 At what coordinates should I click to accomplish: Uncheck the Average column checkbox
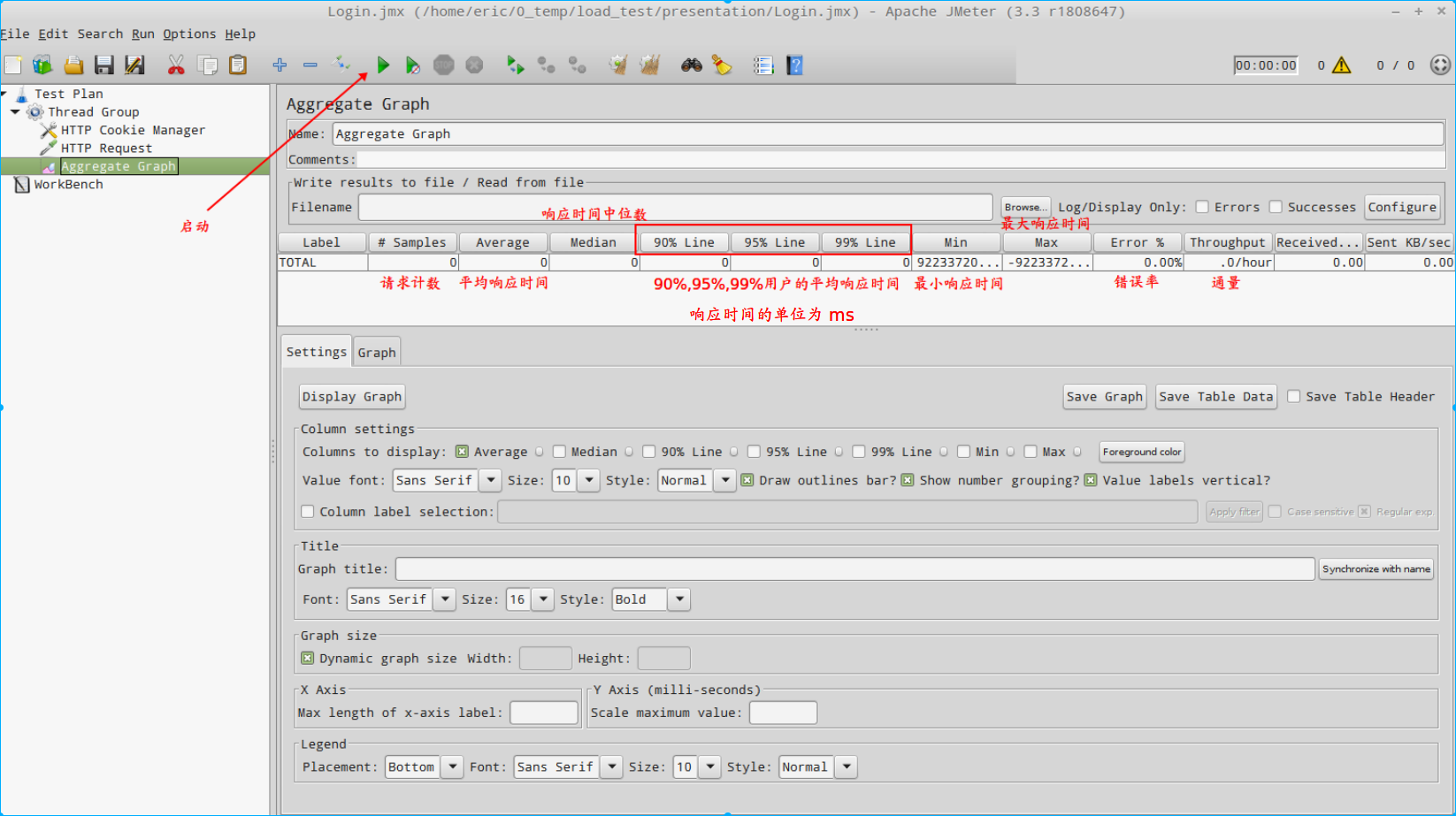(462, 452)
